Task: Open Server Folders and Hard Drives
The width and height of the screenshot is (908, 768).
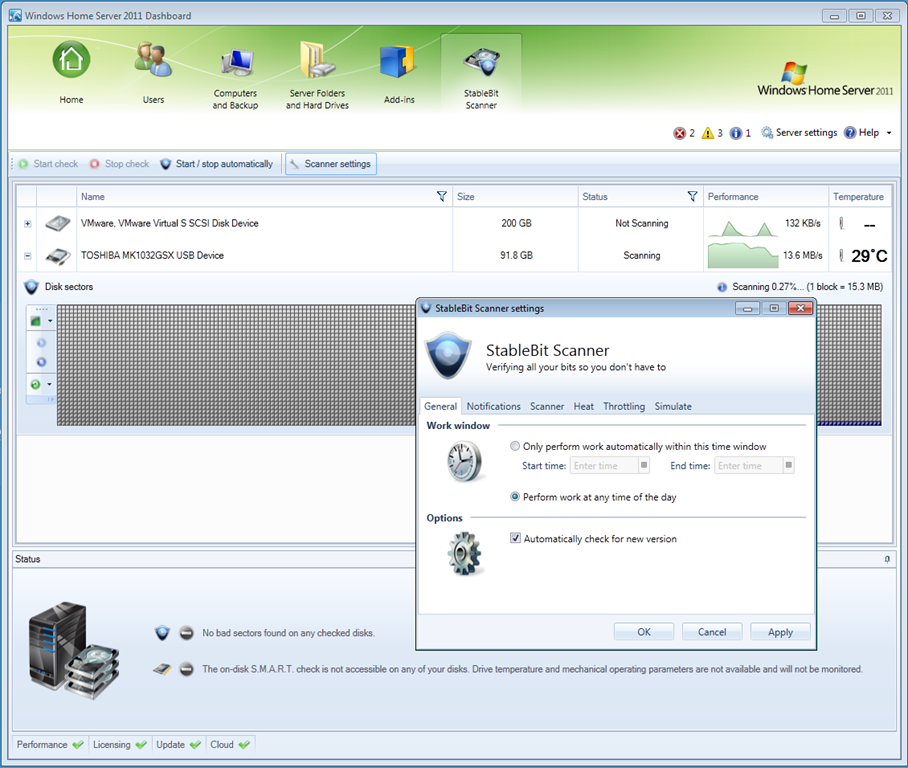Action: tap(317, 74)
